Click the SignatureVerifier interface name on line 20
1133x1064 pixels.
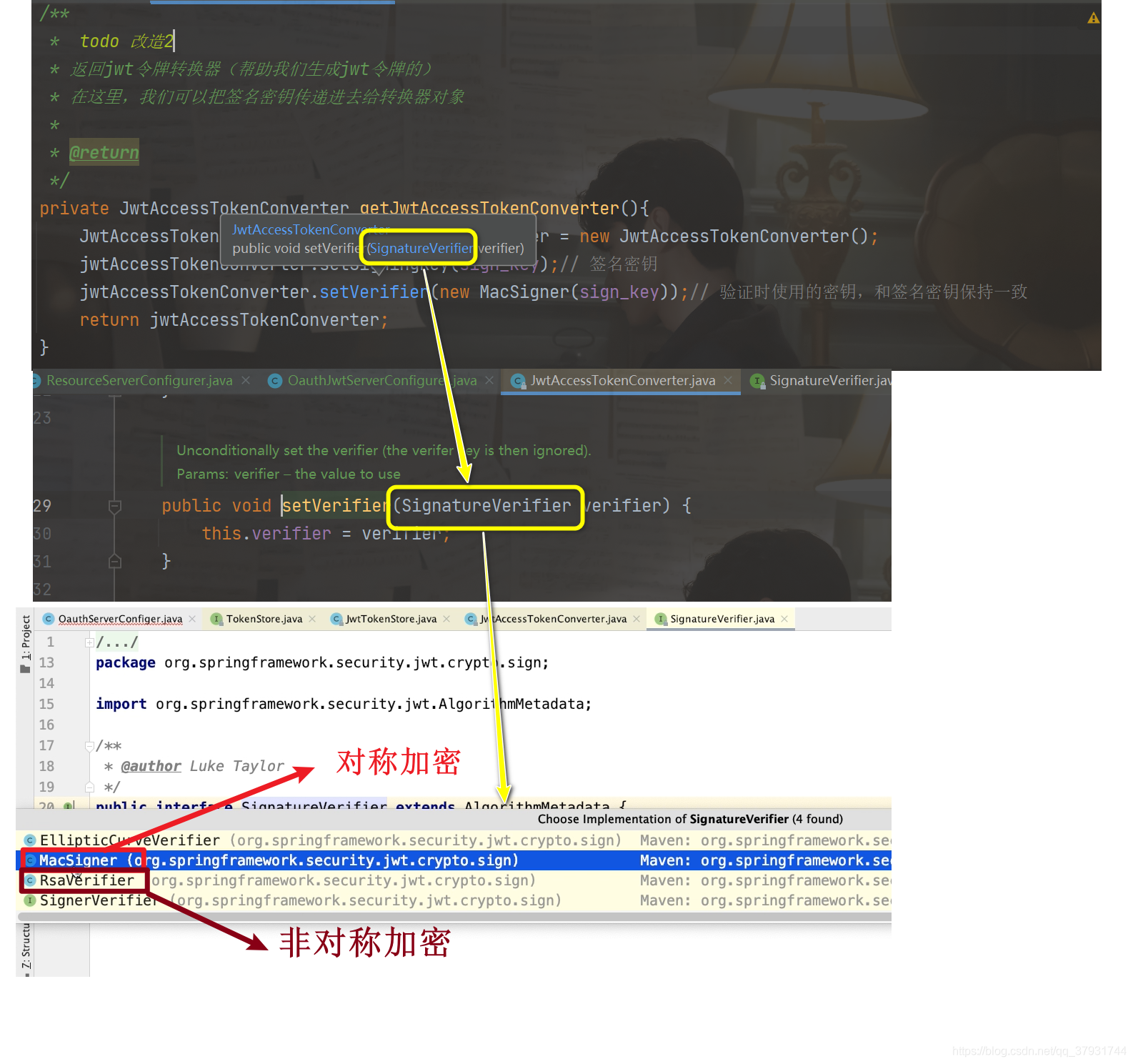point(314,805)
